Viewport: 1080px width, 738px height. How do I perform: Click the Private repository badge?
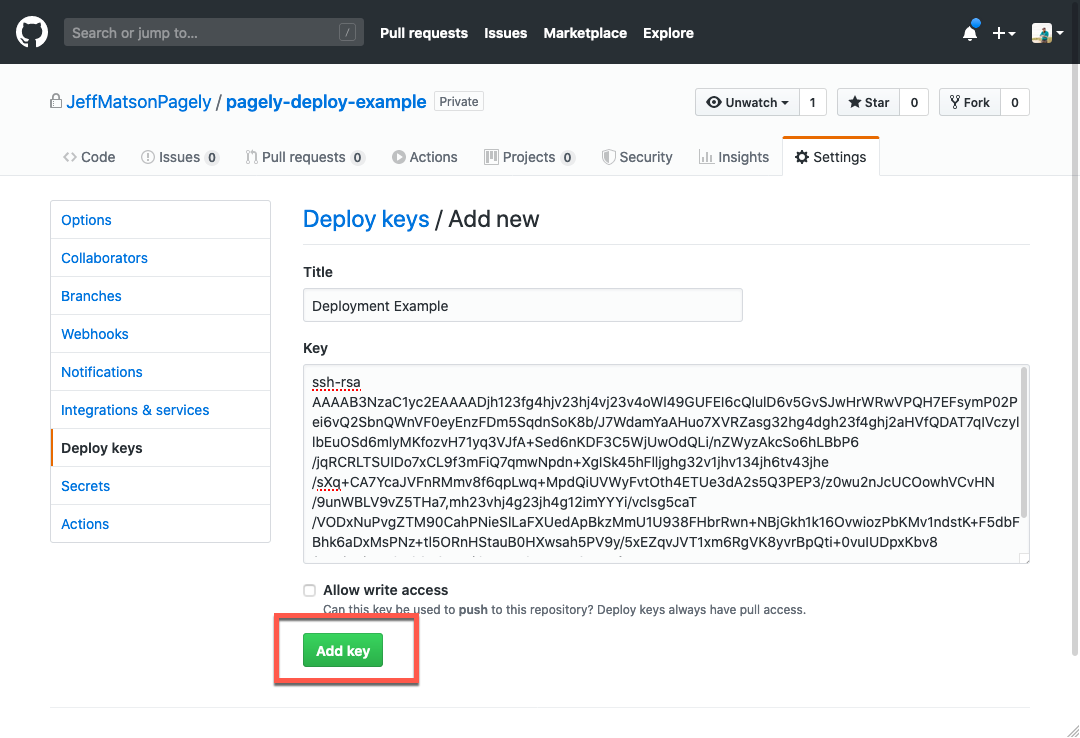[x=459, y=101]
